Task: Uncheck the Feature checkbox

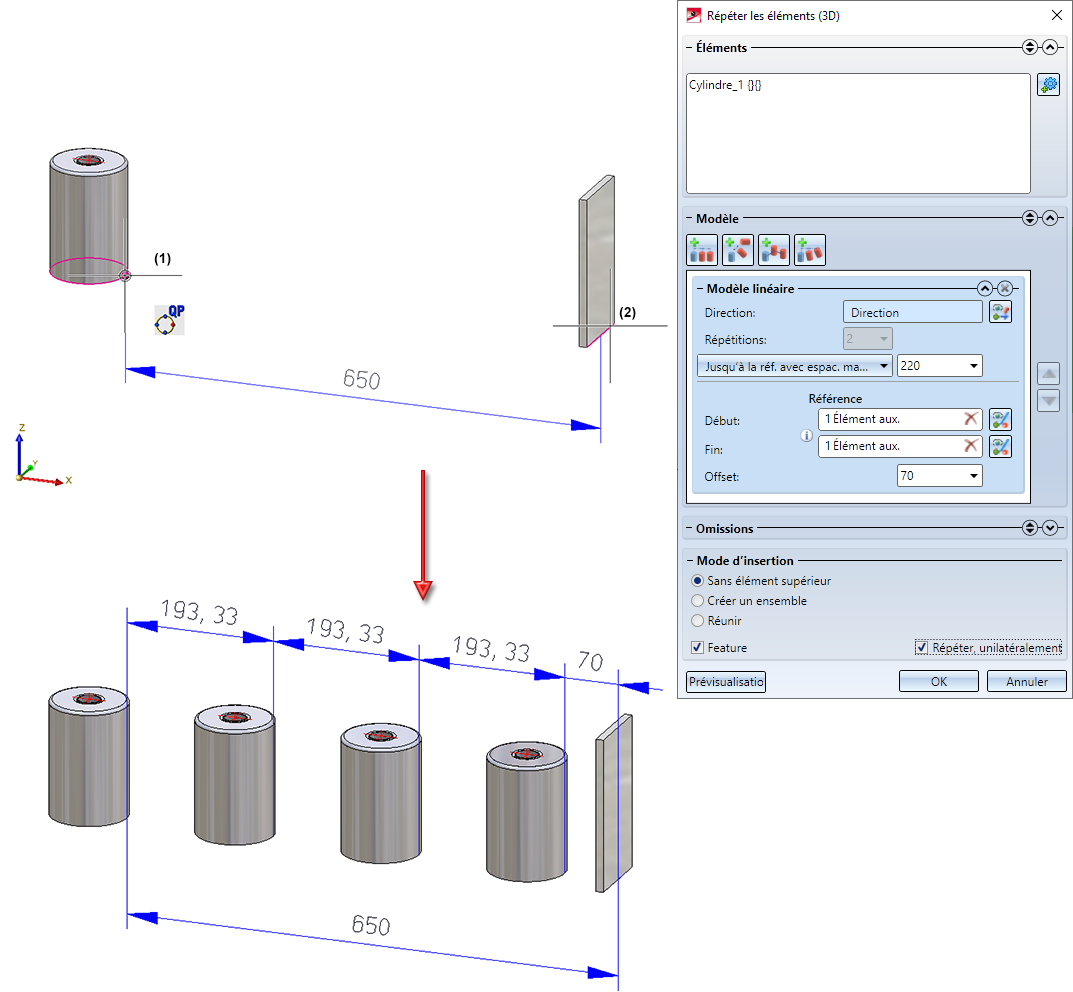Action: point(697,648)
